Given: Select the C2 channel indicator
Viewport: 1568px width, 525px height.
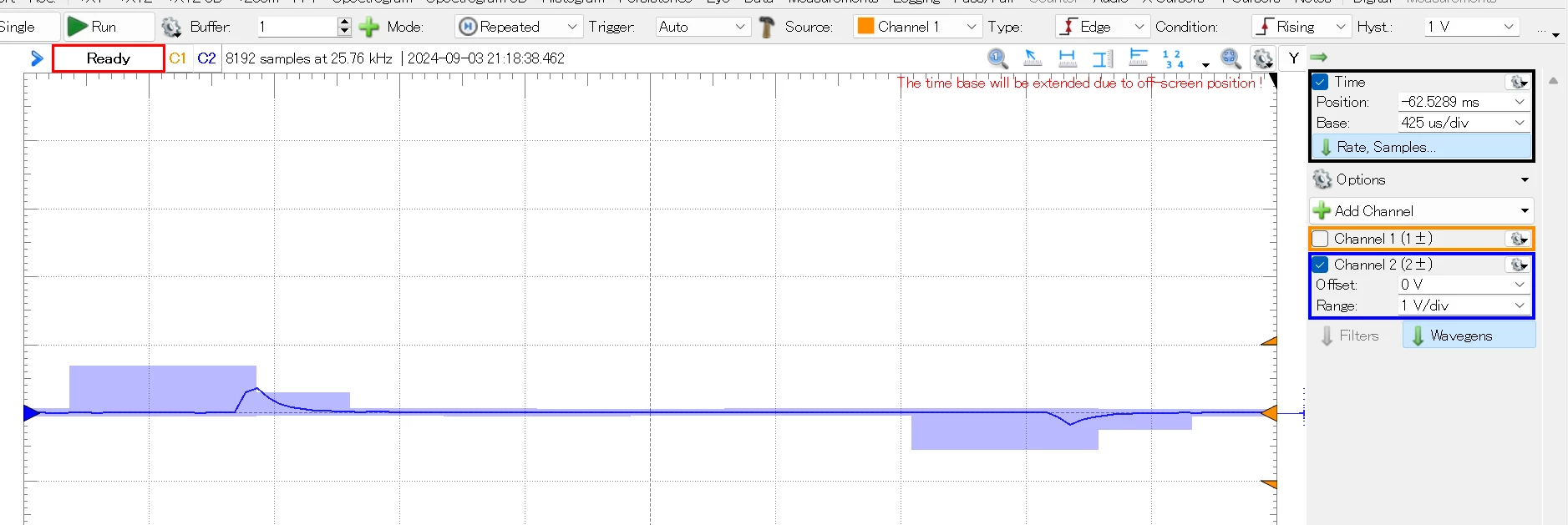Looking at the screenshot, I should point(206,58).
